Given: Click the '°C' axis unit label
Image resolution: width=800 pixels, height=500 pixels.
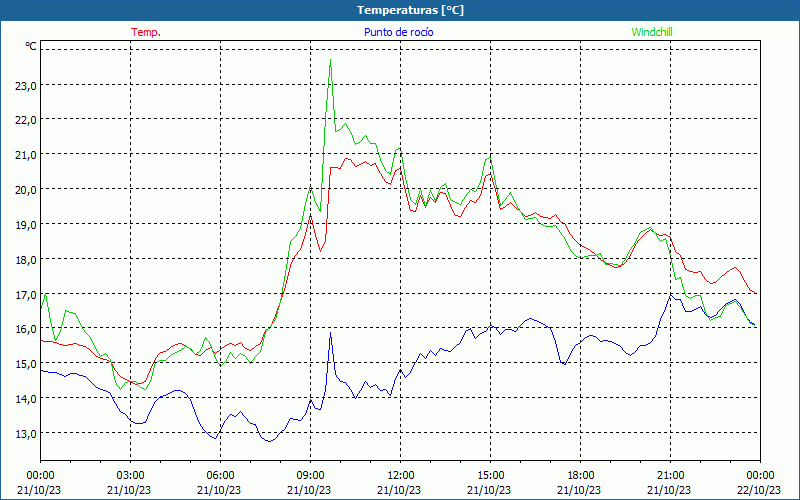Looking at the screenshot, I should pyautogui.click(x=31, y=46).
